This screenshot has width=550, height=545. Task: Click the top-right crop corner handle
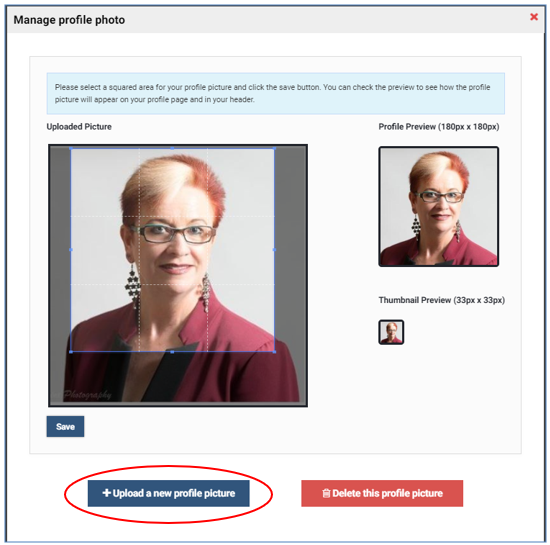274,149
